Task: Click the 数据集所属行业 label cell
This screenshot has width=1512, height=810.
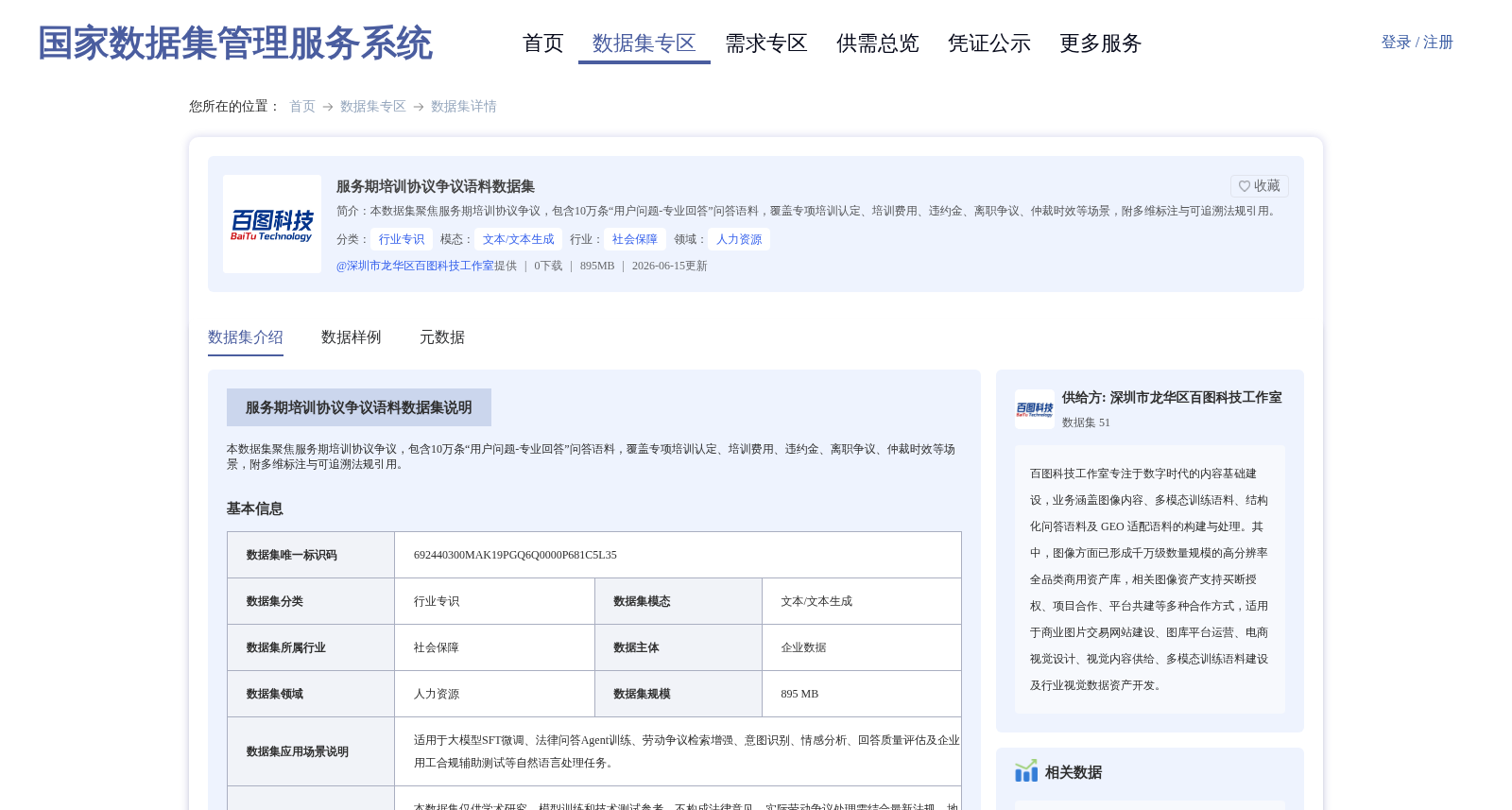Action: [311, 647]
